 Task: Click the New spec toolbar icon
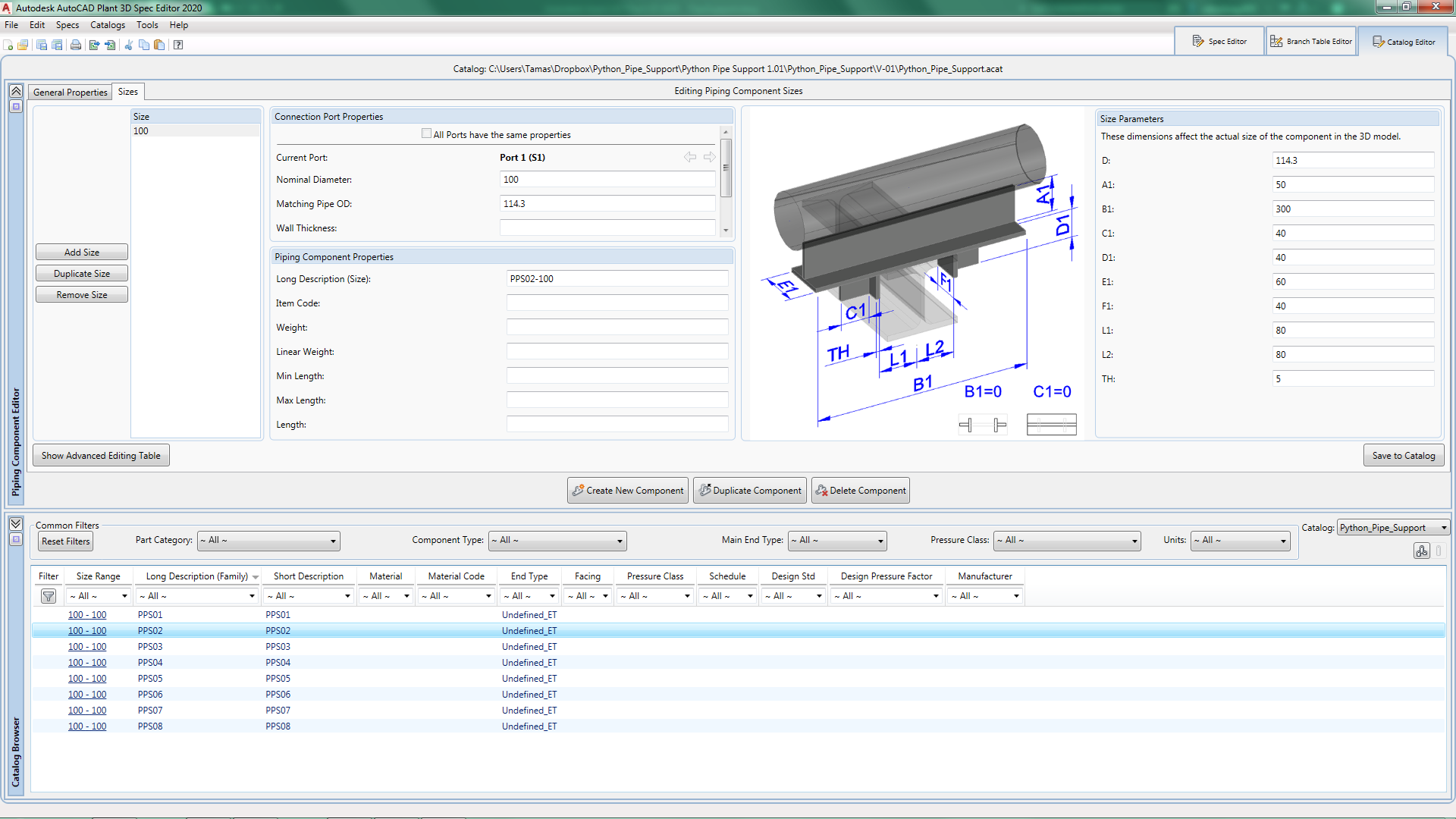(x=8, y=45)
